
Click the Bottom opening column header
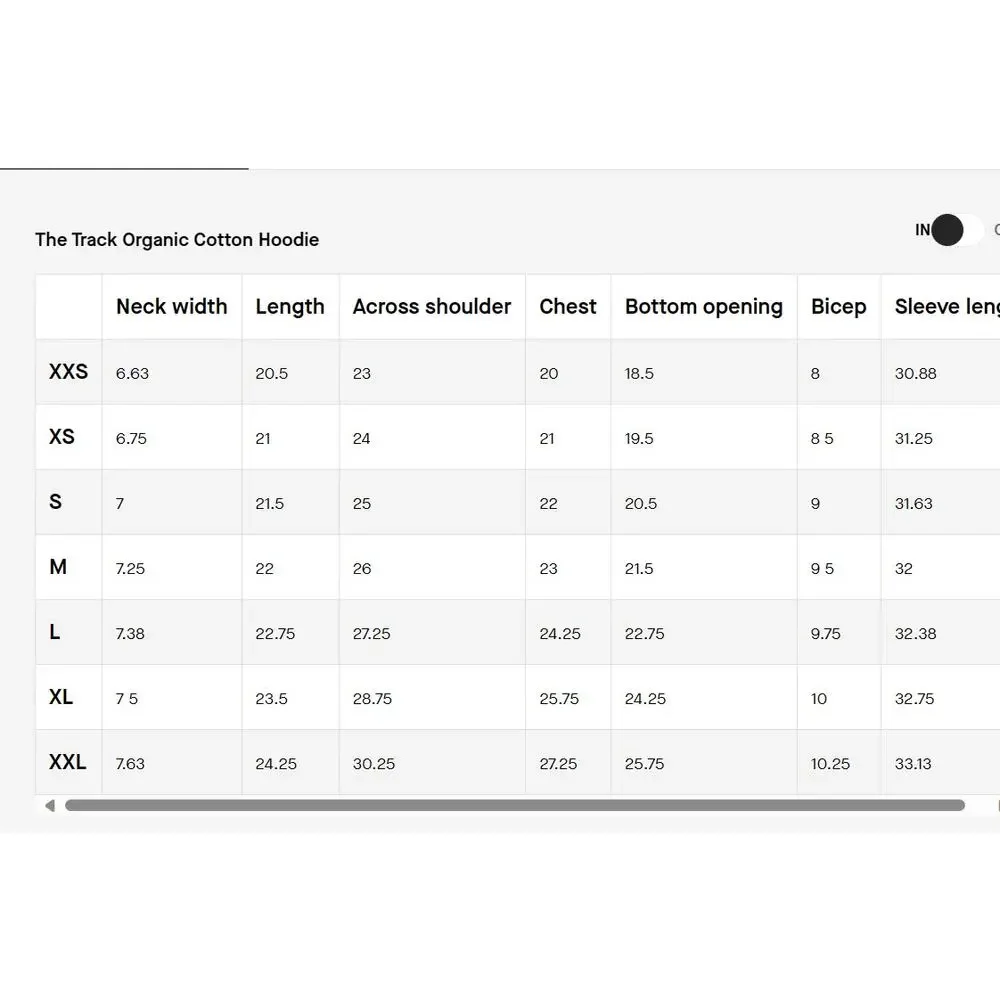point(704,307)
